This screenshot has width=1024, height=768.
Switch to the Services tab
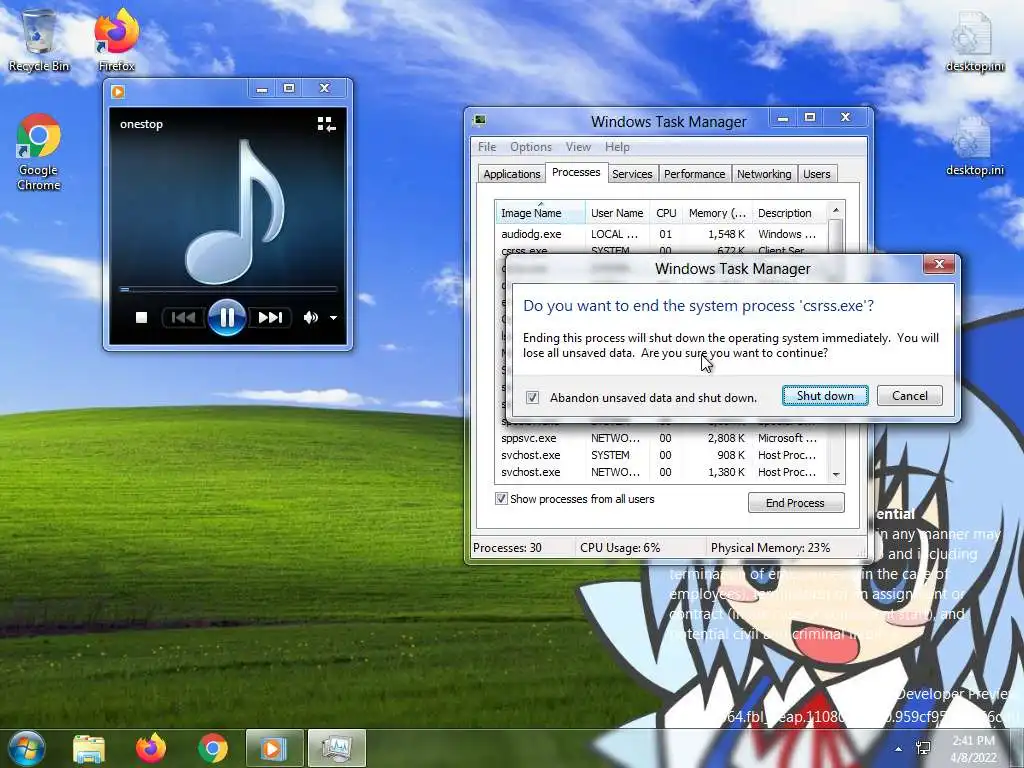(x=632, y=174)
